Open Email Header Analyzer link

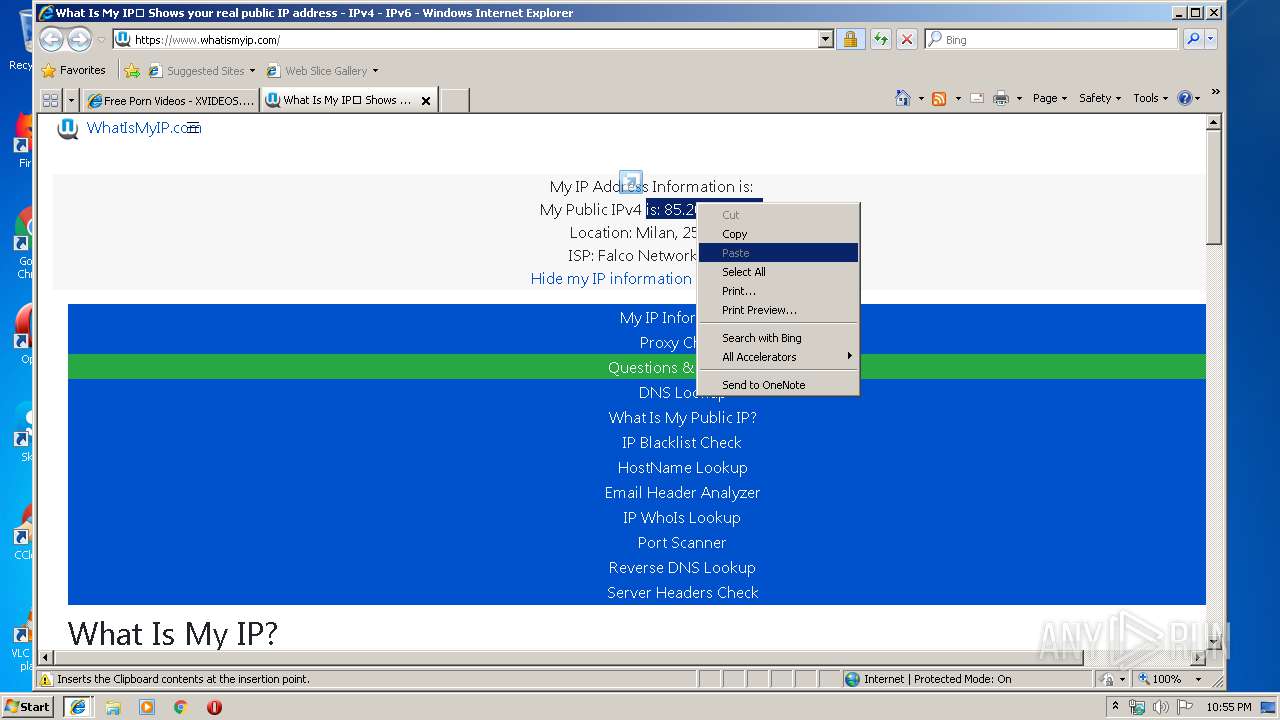pyautogui.click(x=682, y=493)
